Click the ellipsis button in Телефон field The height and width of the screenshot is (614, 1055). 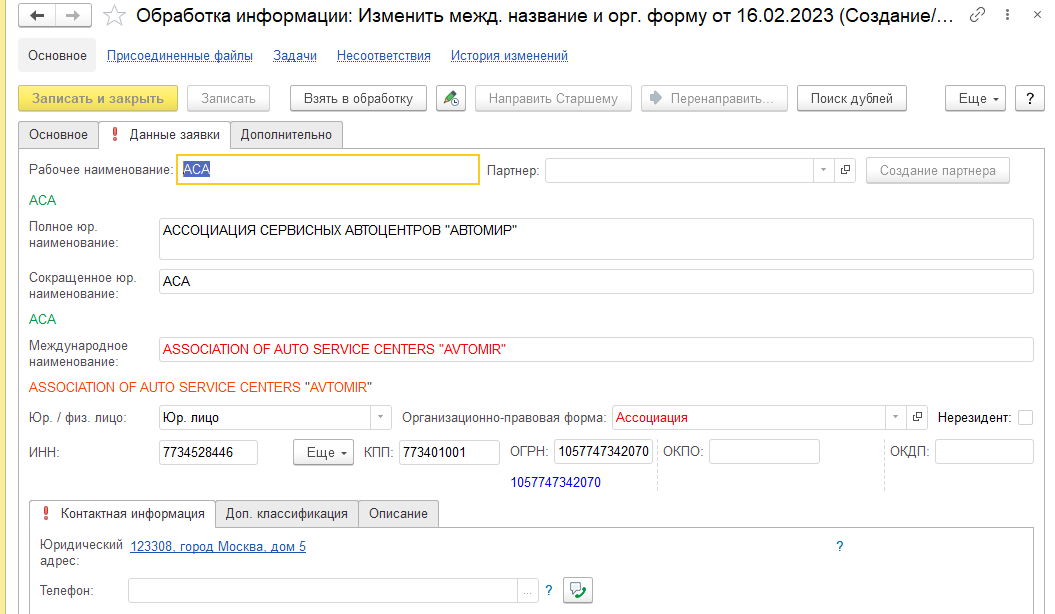point(528,591)
